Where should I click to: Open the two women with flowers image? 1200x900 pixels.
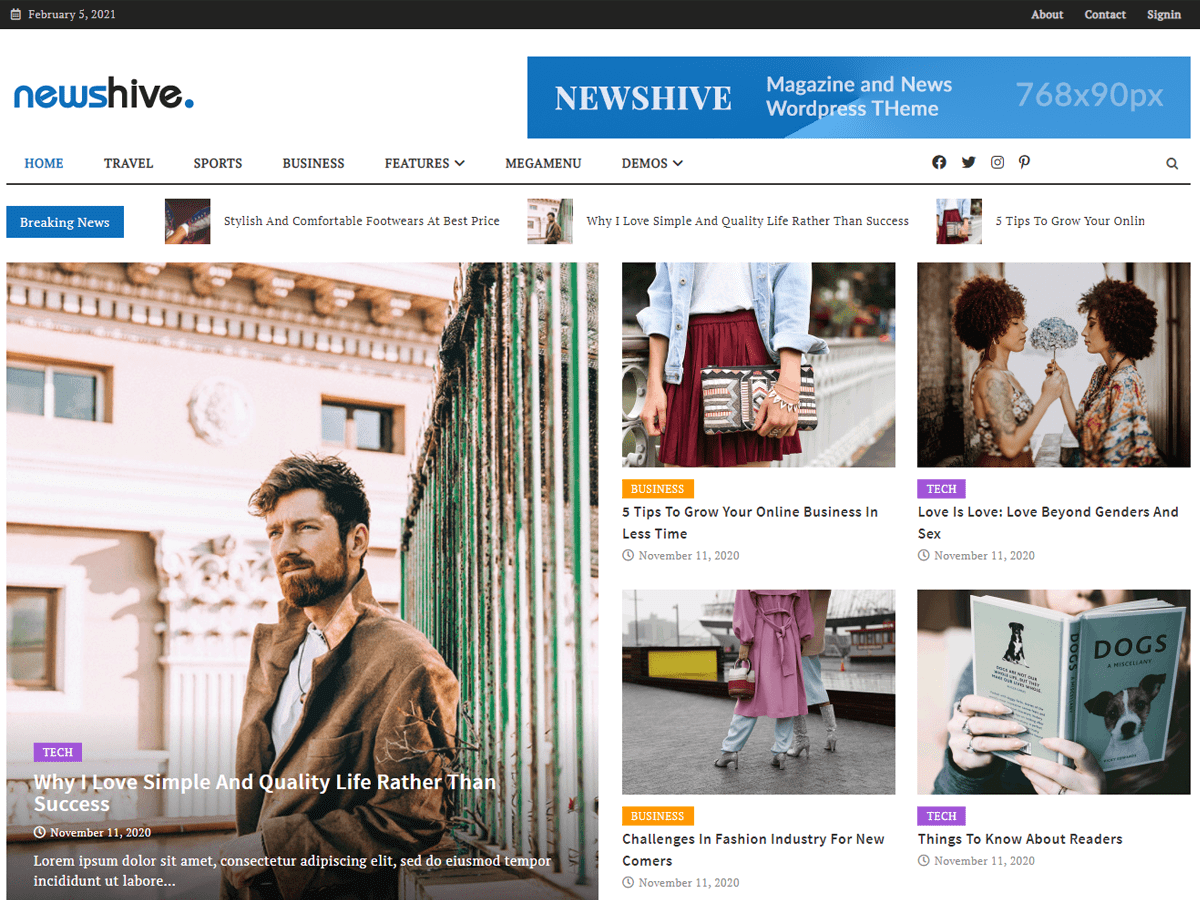1054,365
